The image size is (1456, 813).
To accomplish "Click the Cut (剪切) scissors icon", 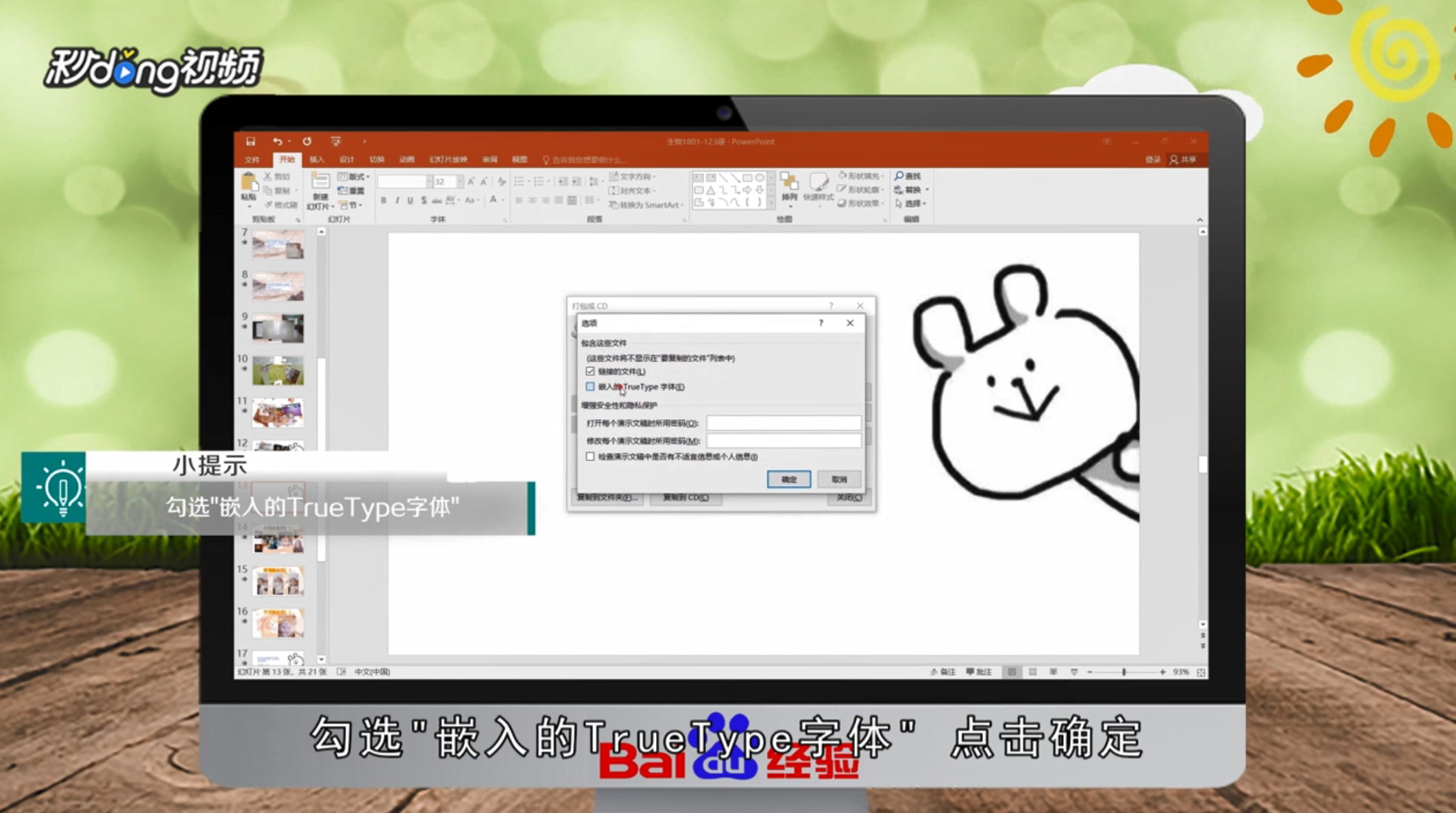I will click(x=268, y=177).
